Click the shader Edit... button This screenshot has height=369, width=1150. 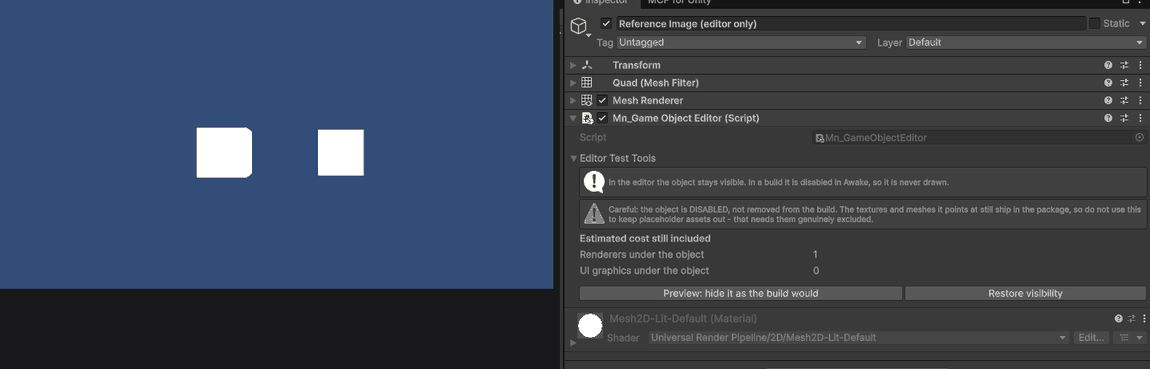(1091, 337)
